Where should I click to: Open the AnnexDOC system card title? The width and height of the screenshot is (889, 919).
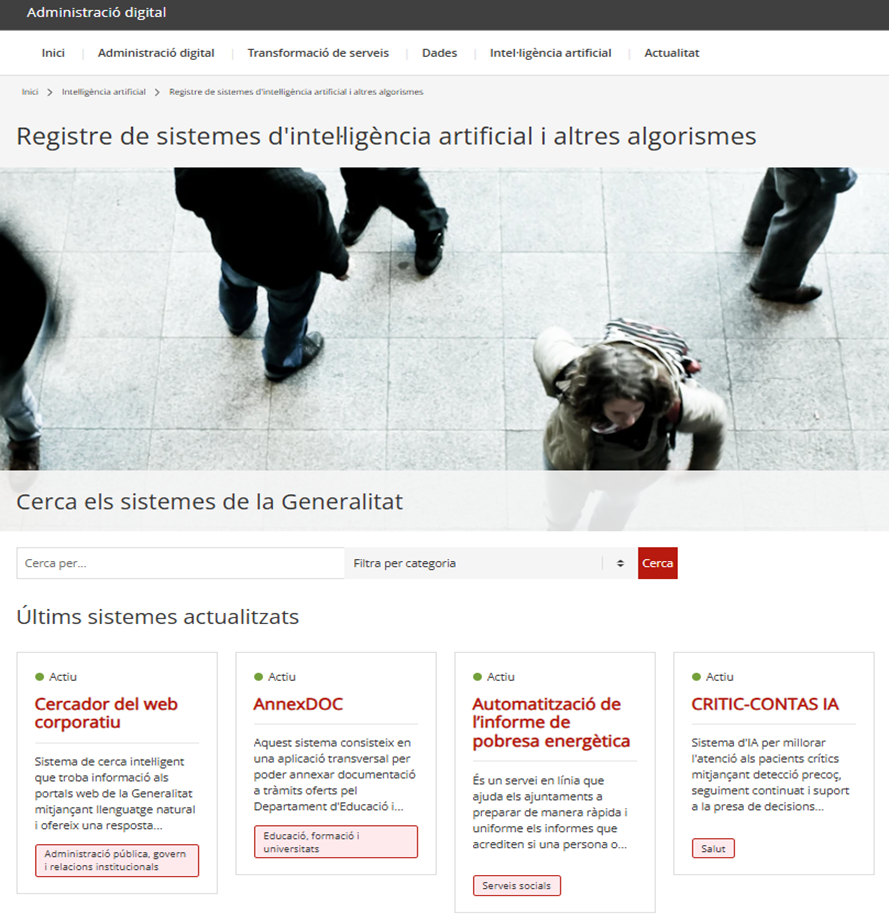(x=298, y=704)
